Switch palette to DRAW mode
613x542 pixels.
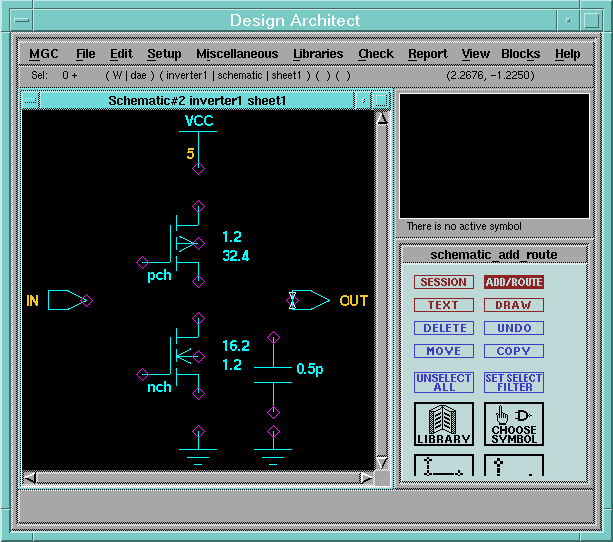[514, 305]
